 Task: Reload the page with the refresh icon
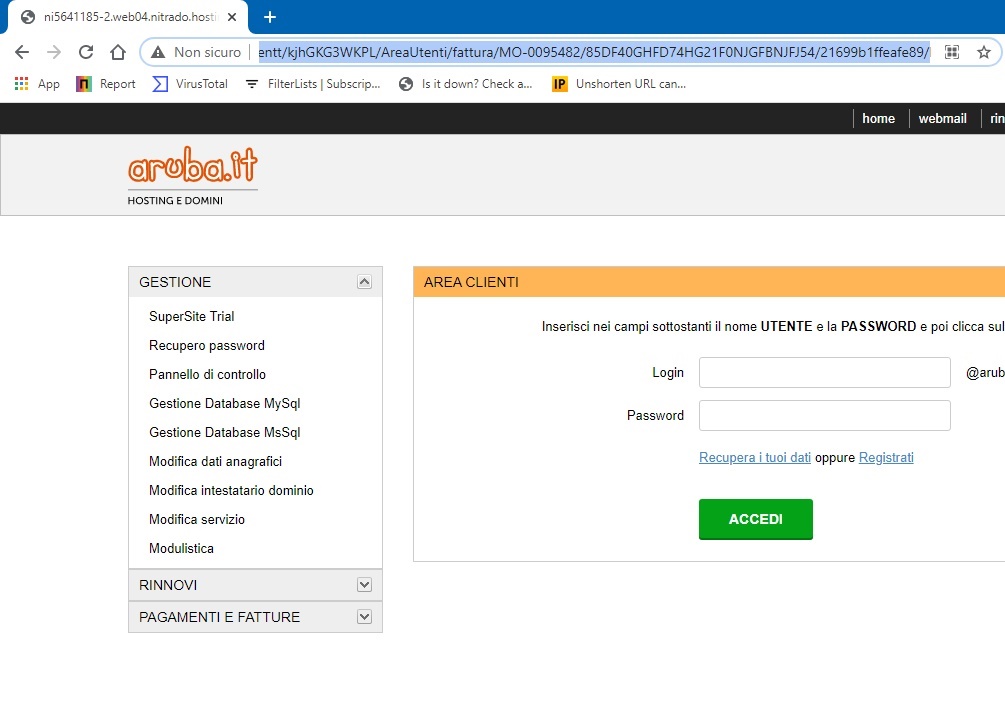86,52
